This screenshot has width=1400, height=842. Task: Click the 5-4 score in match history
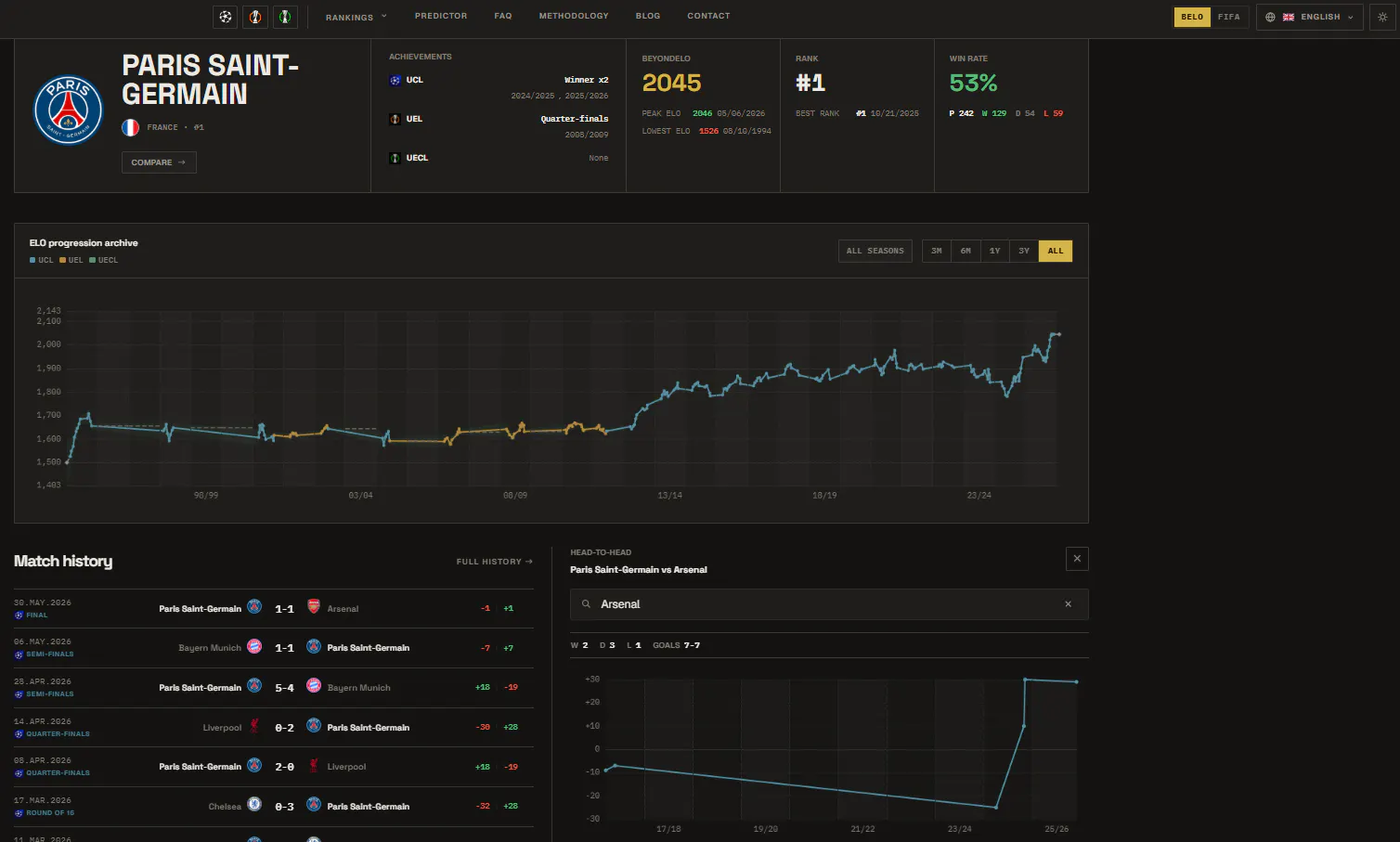tap(284, 688)
